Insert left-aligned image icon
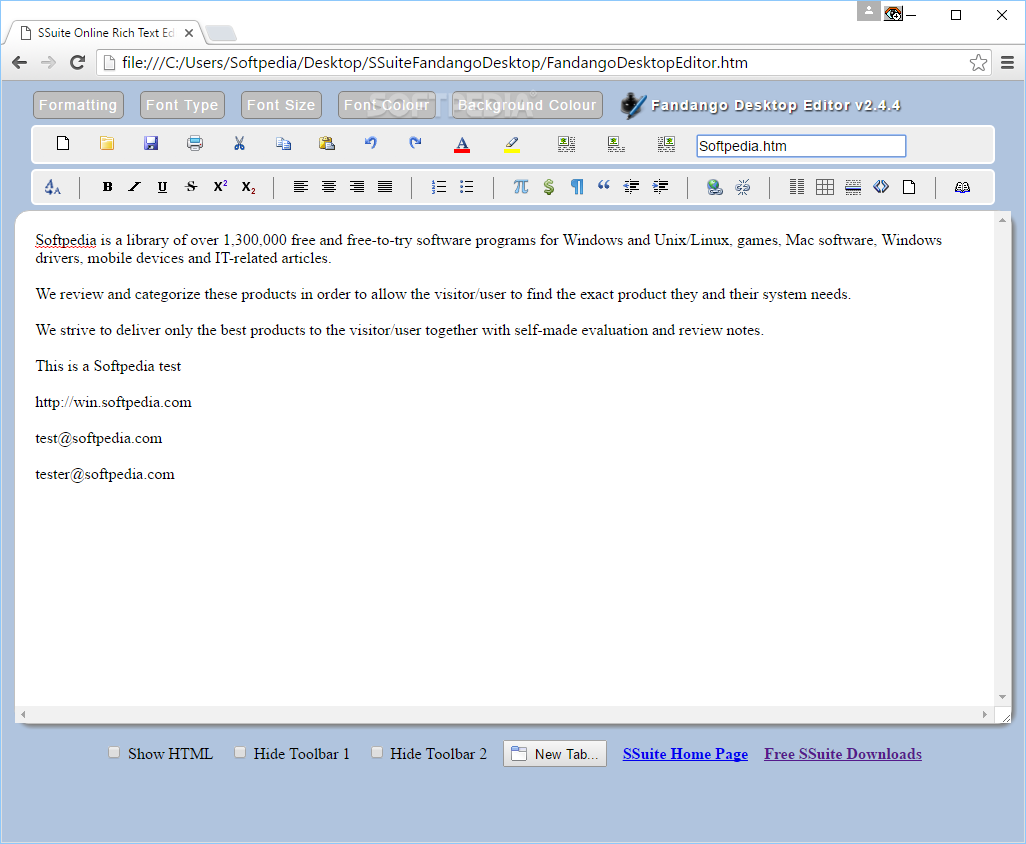Image resolution: width=1026 pixels, height=844 pixels. [616, 145]
